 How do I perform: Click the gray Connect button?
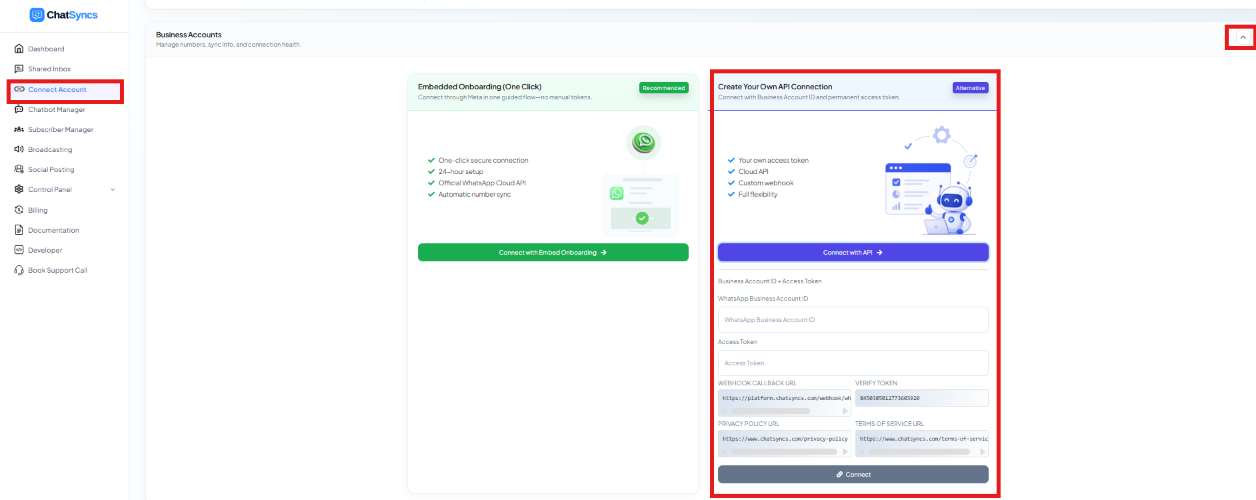coord(853,474)
